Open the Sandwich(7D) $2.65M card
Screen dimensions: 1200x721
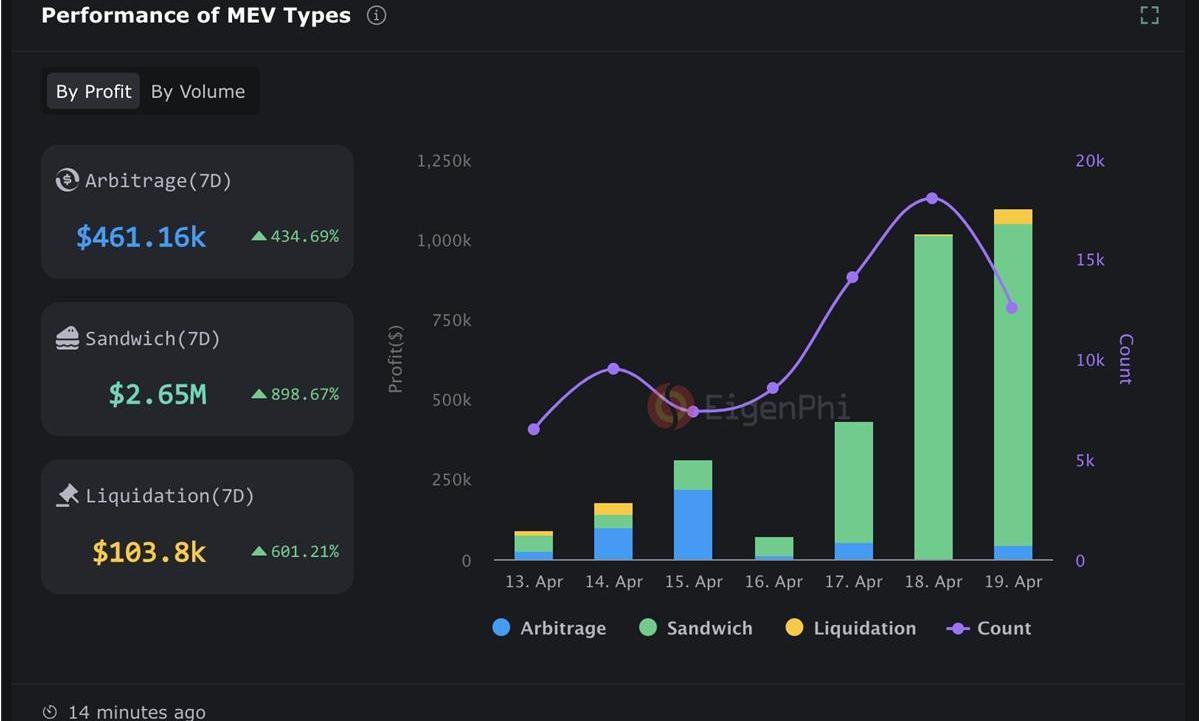click(x=197, y=369)
